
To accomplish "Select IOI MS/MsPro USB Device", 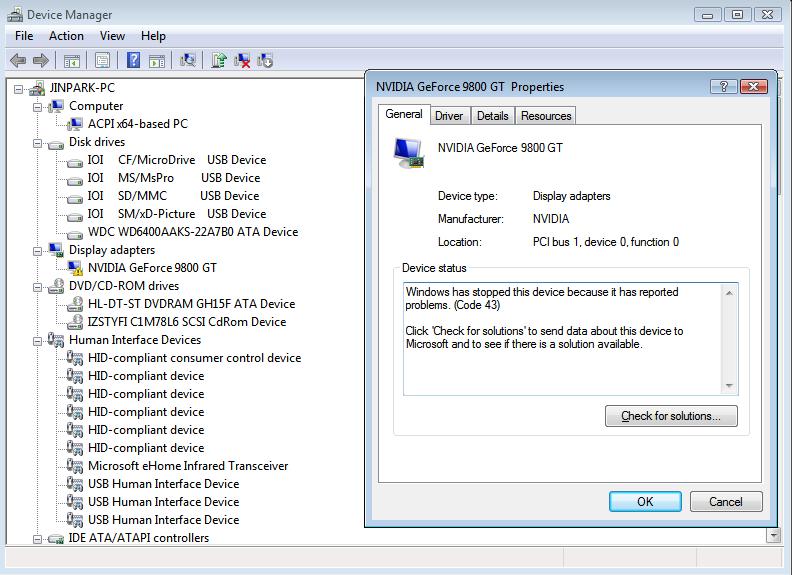I will (x=174, y=178).
